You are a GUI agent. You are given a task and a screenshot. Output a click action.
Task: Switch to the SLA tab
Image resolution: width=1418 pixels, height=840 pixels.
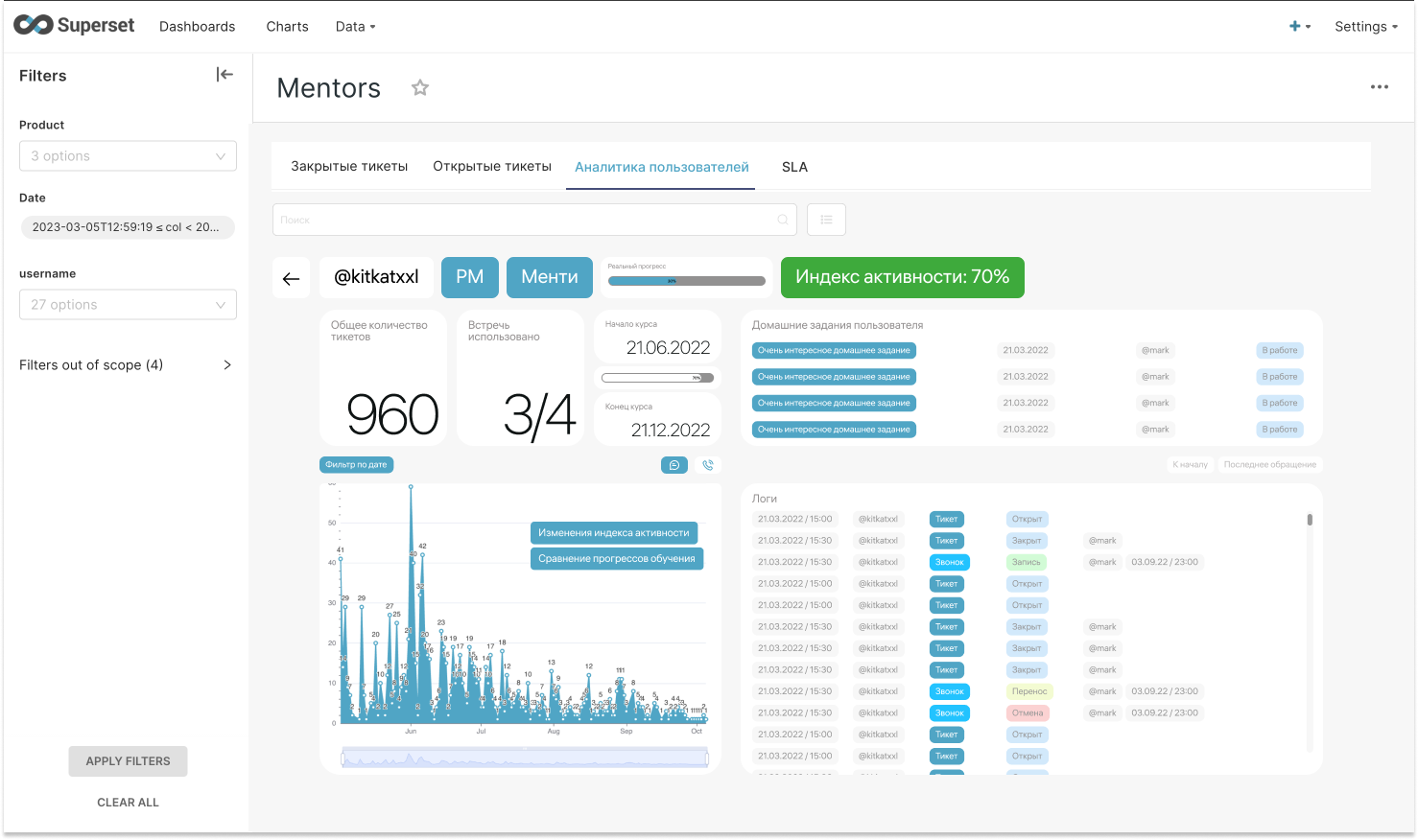pyautogui.click(x=794, y=167)
